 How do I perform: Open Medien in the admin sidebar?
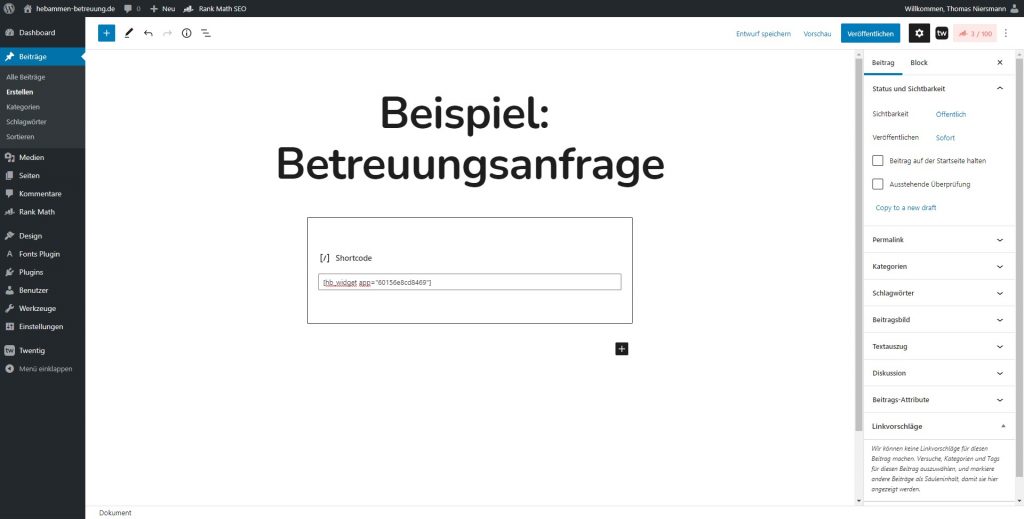pyautogui.click(x=31, y=157)
